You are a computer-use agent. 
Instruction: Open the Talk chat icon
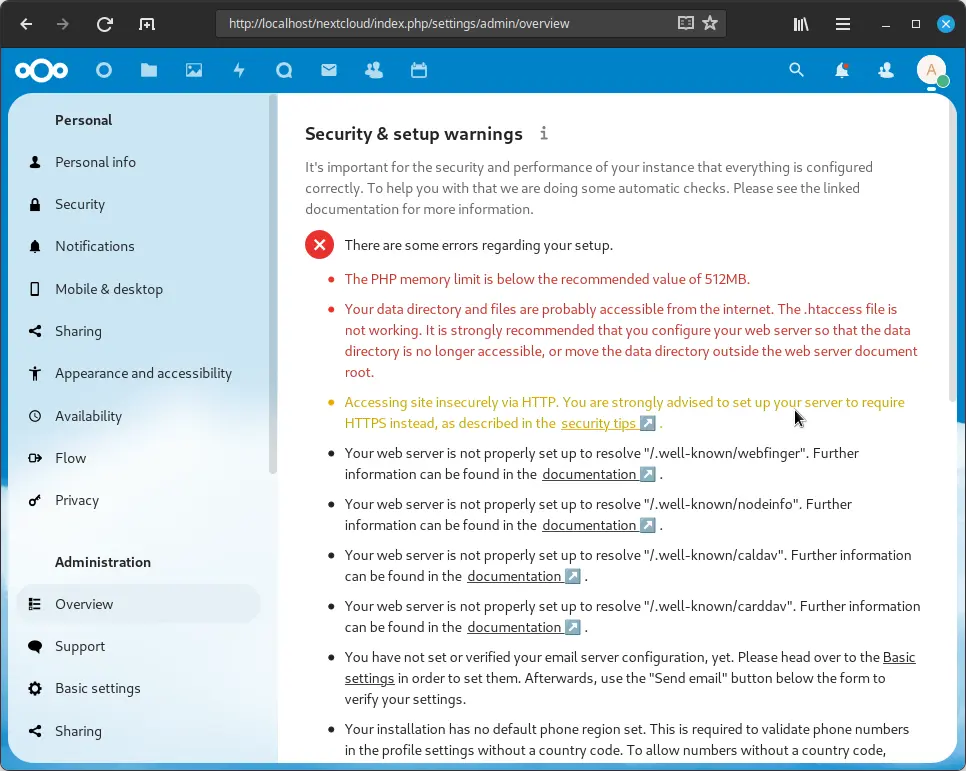(x=284, y=70)
